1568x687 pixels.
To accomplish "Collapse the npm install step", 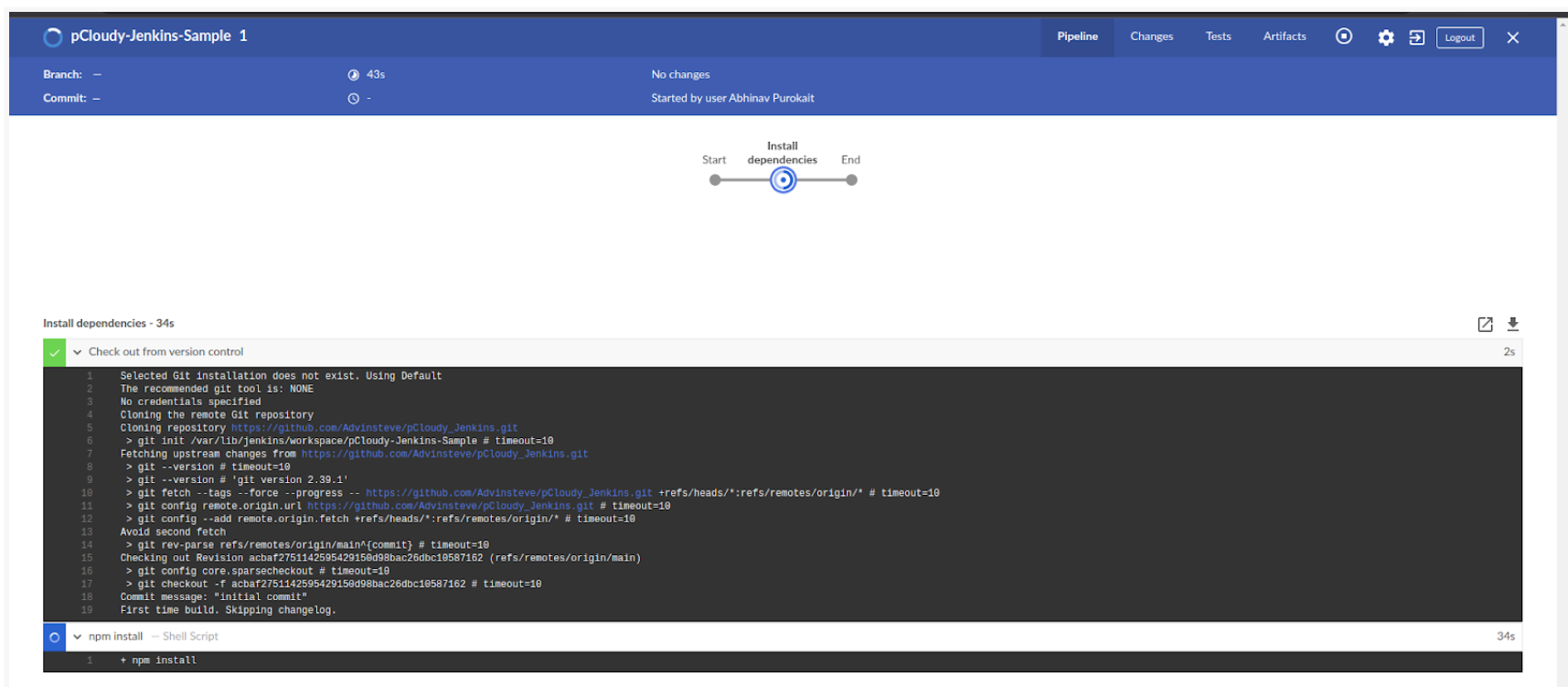I will (78, 637).
